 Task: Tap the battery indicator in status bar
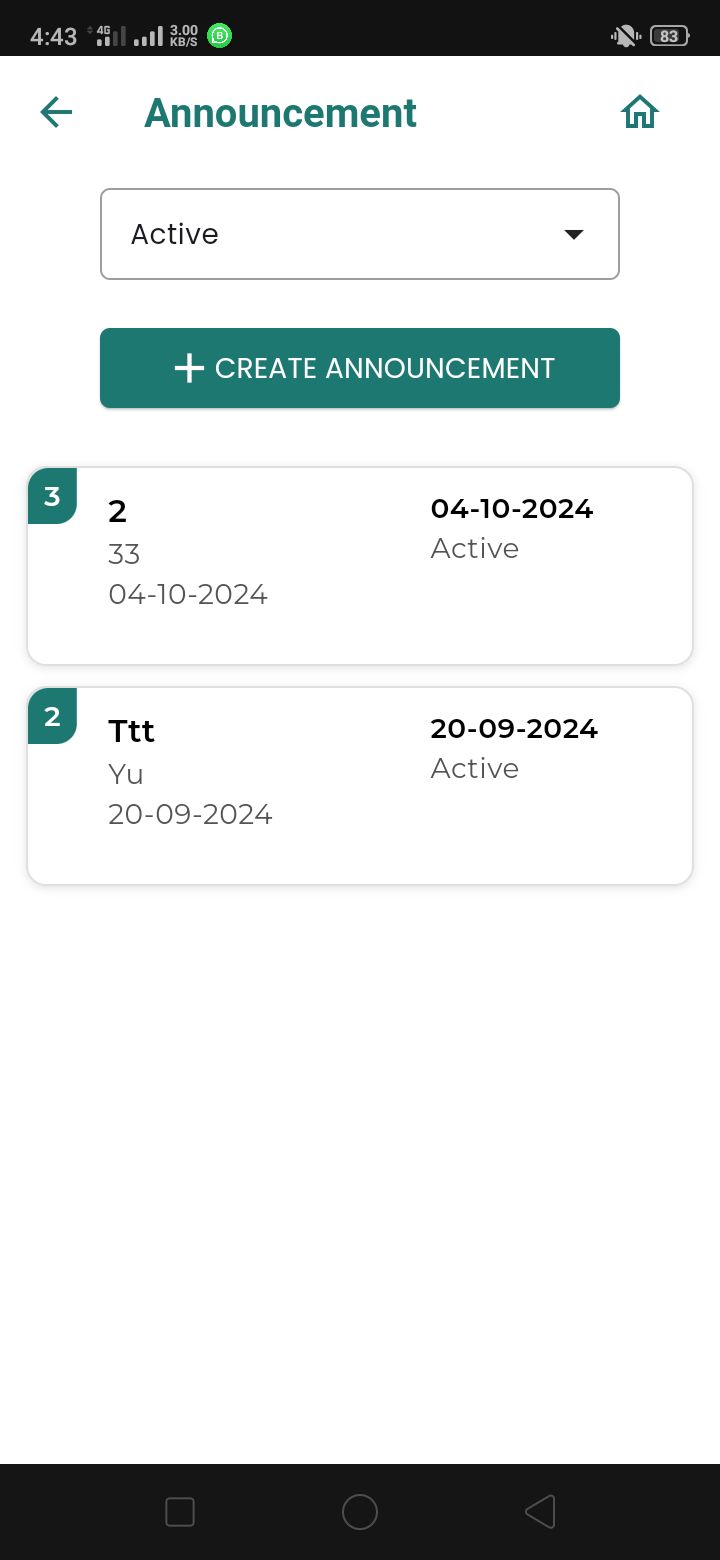pyautogui.click(x=669, y=36)
